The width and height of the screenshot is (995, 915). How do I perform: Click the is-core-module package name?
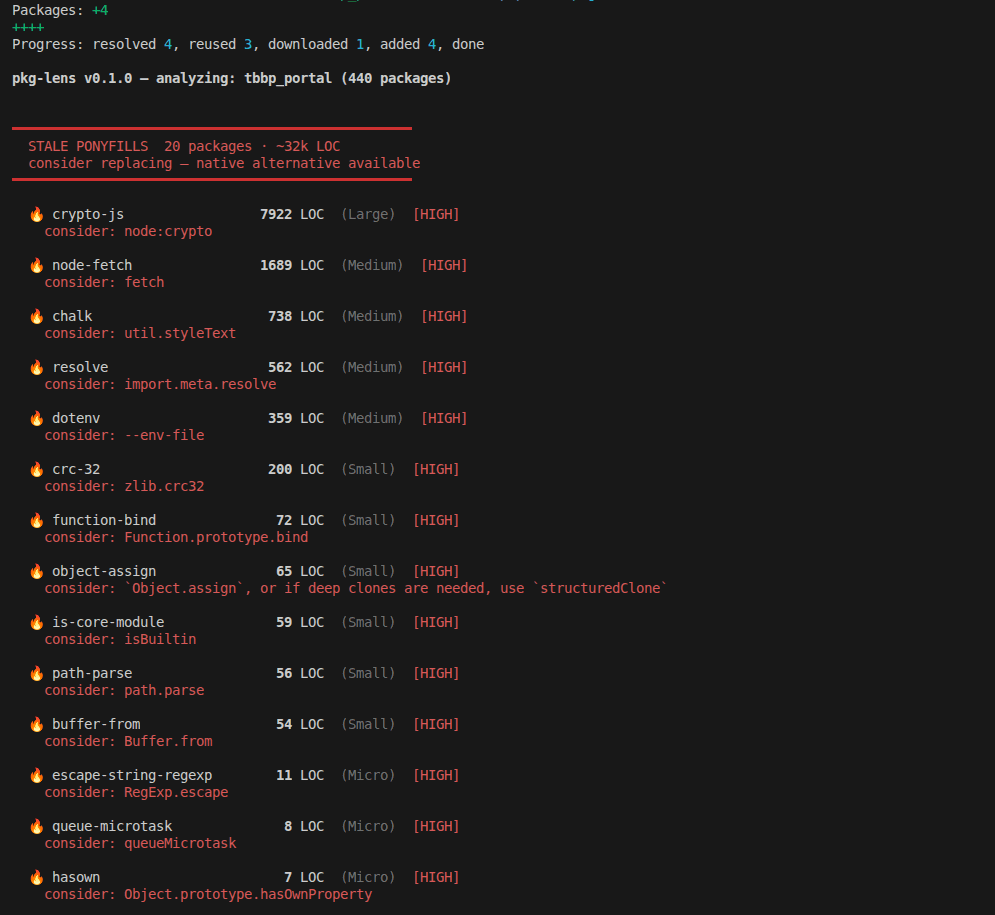tap(108, 622)
